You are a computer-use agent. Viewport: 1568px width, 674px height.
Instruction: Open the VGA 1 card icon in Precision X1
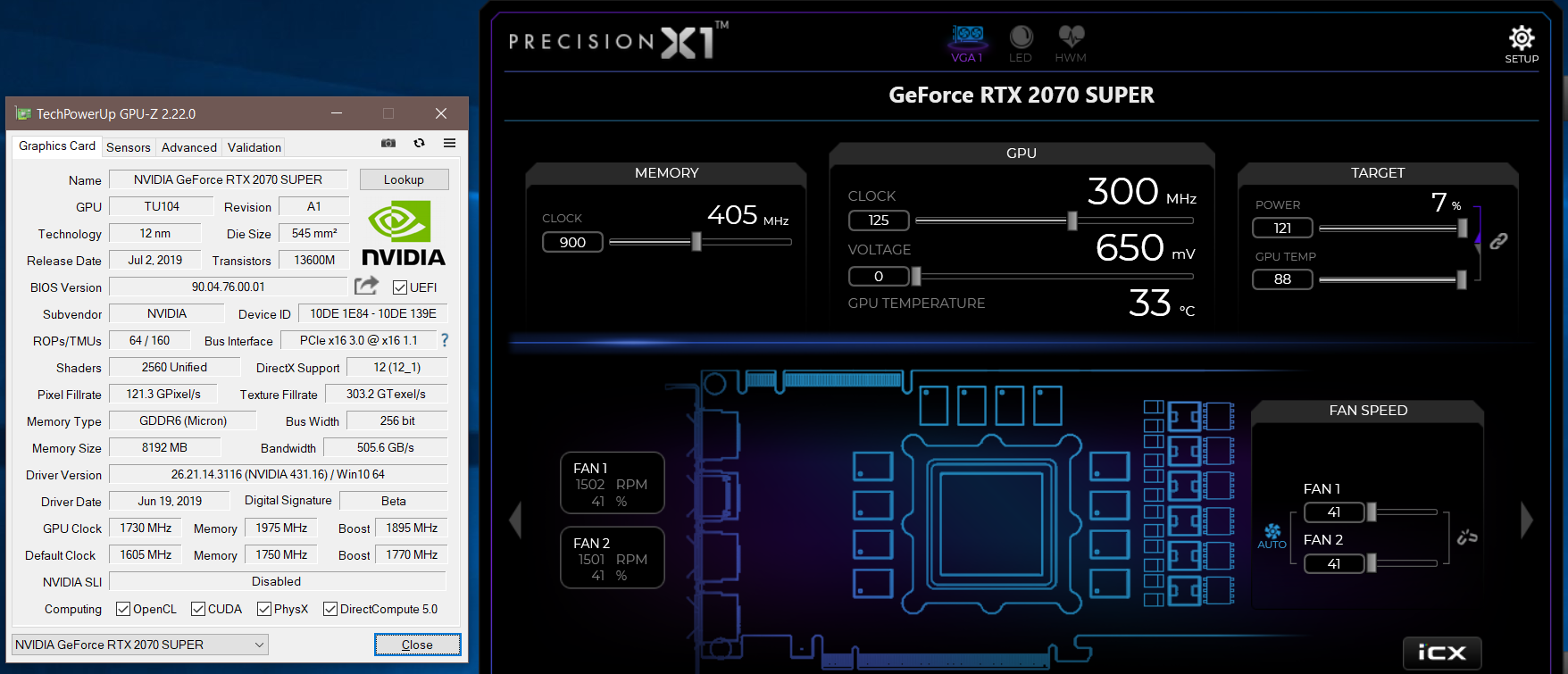[x=967, y=44]
